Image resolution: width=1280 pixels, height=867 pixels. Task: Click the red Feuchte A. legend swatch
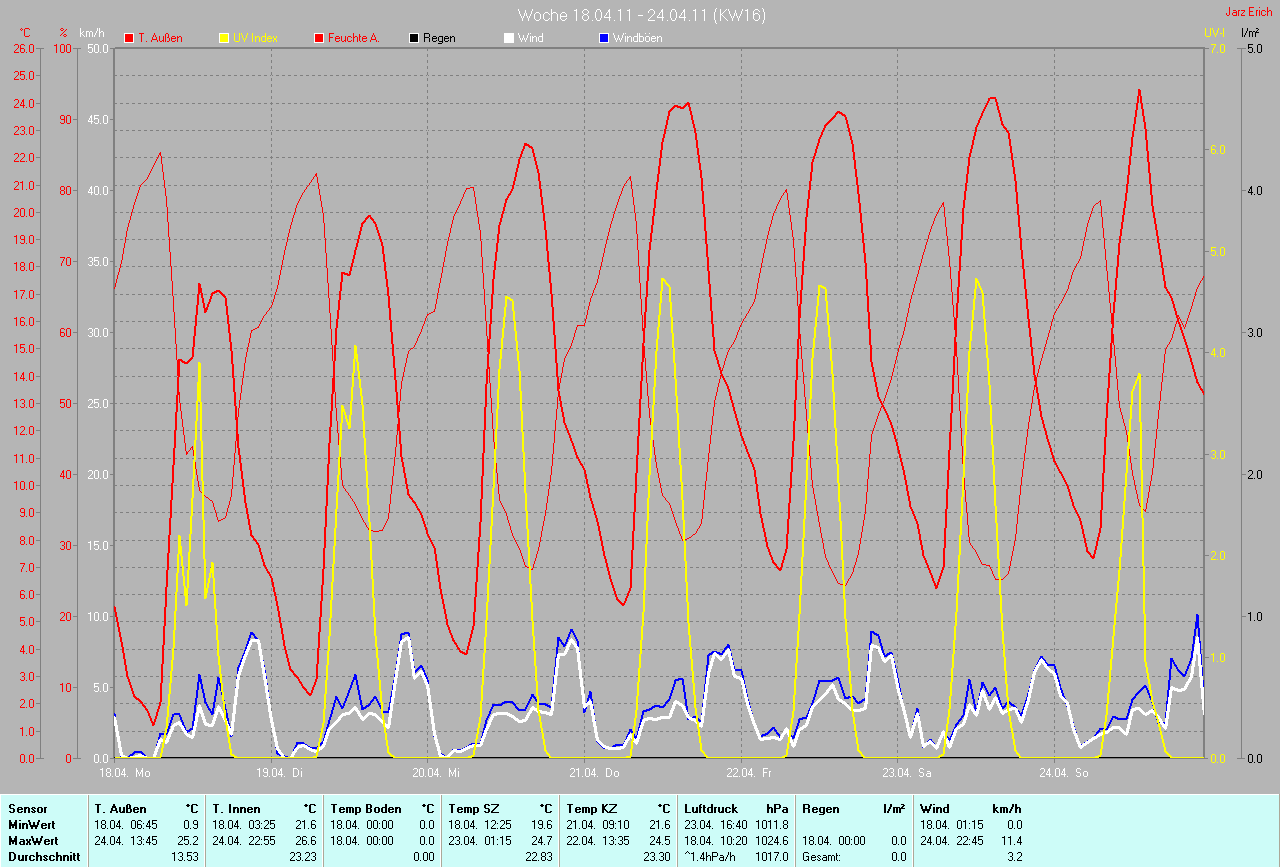(x=319, y=38)
